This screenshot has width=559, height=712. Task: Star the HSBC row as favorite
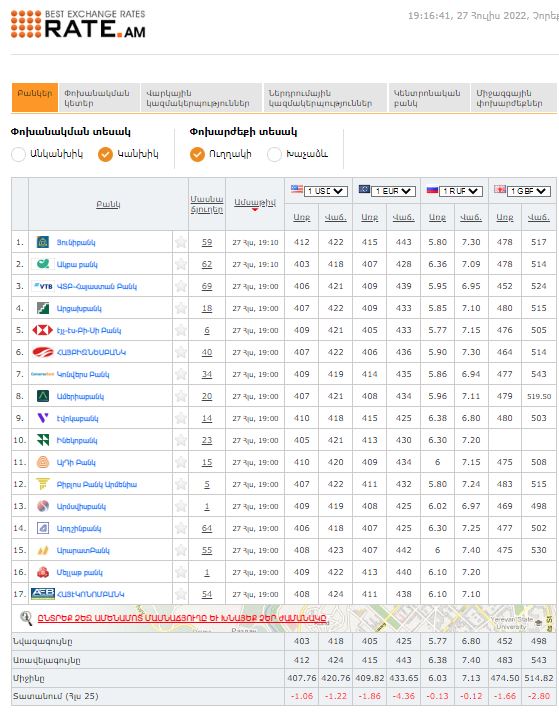click(181, 330)
